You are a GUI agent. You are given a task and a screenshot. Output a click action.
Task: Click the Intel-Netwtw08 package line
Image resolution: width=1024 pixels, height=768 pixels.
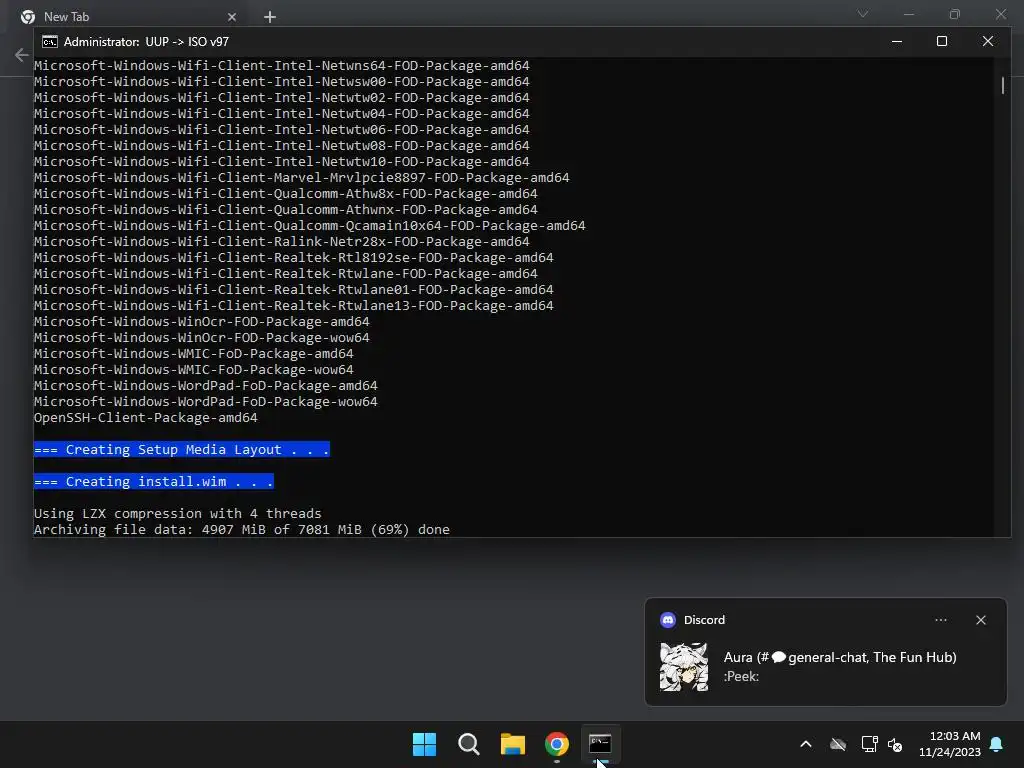point(281,146)
